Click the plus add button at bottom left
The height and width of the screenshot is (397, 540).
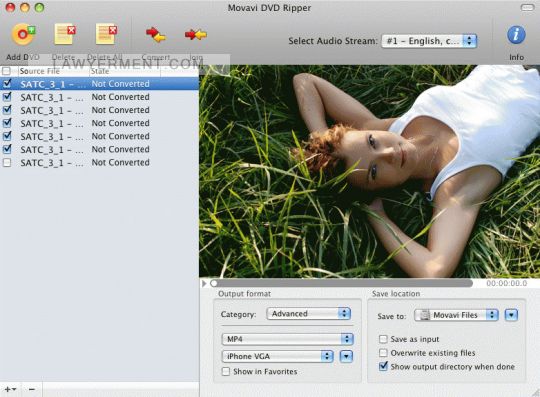[x=10, y=389]
